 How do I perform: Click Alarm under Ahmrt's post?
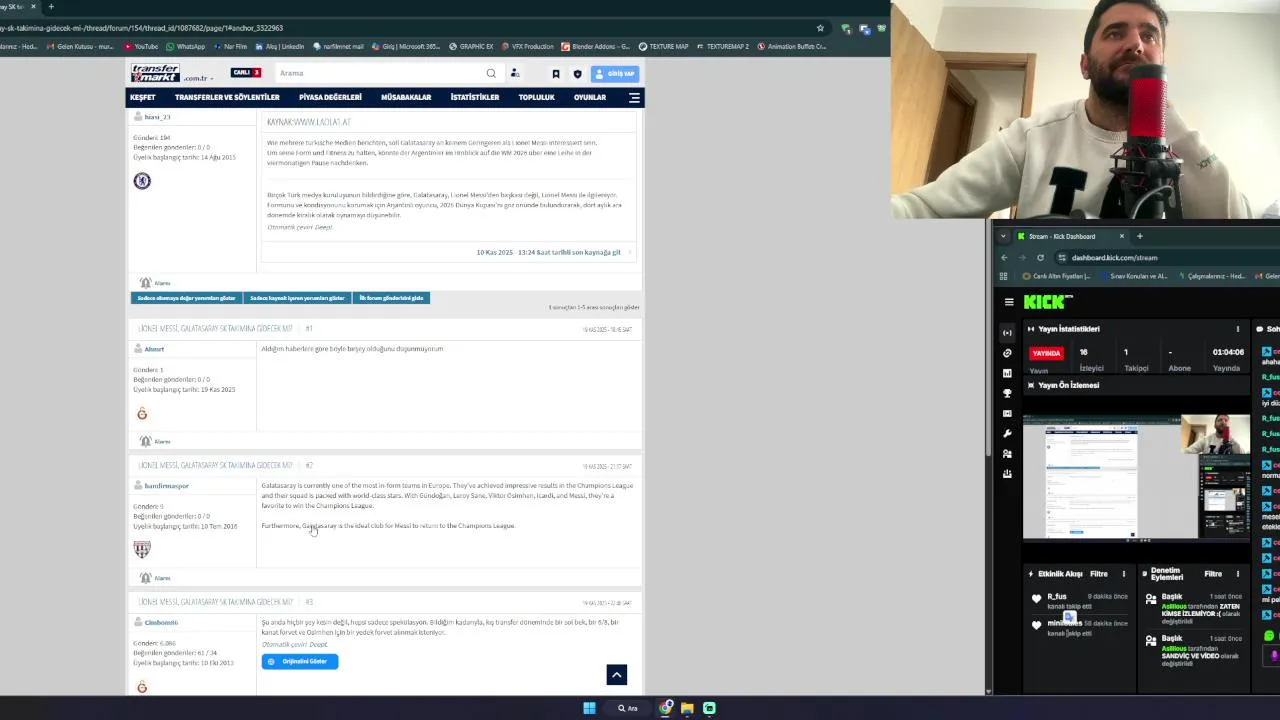click(x=155, y=441)
